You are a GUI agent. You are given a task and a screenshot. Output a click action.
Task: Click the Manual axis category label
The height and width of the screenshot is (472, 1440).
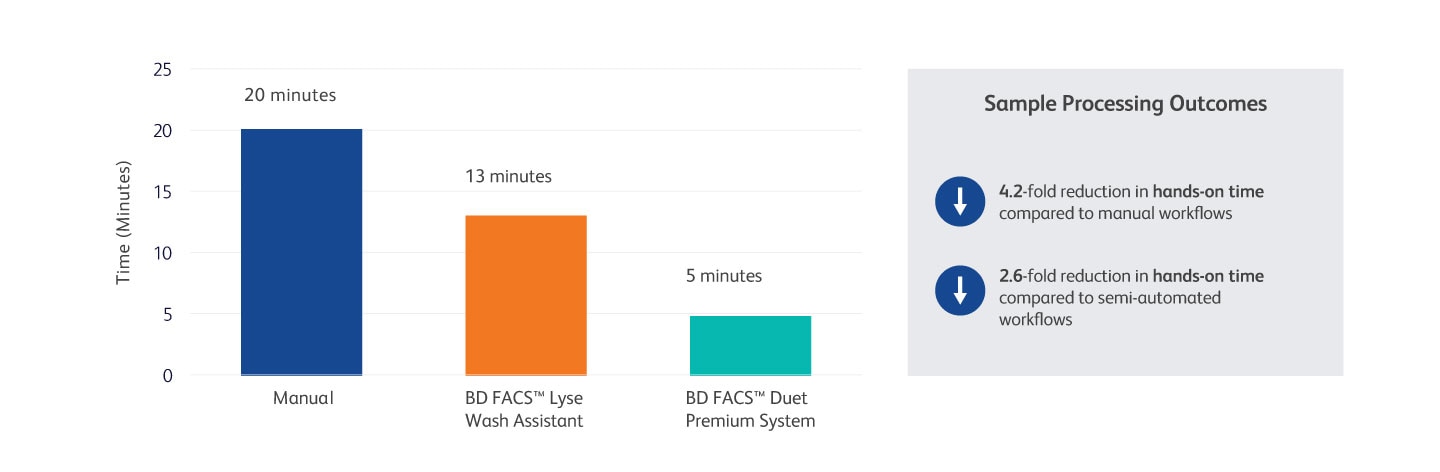pos(303,398)
